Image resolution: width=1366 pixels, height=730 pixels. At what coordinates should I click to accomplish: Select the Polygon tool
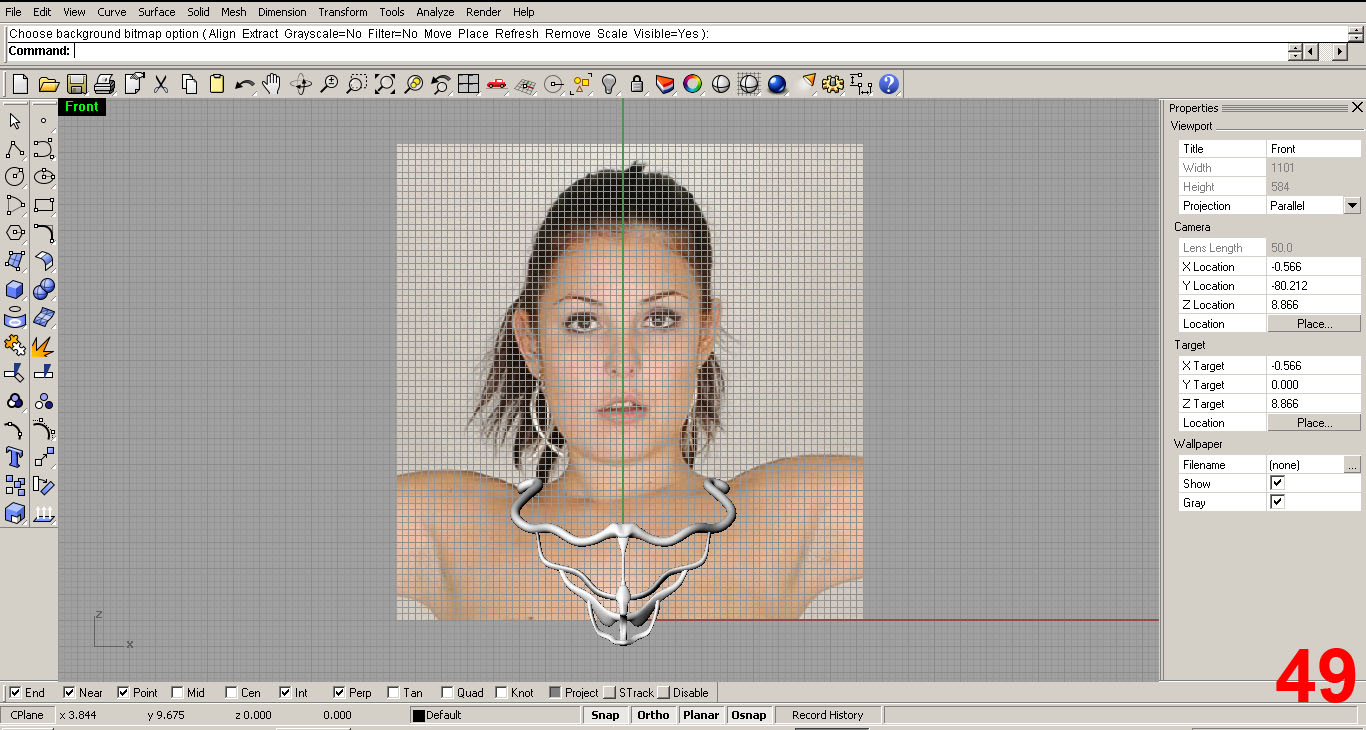[15, 233]
